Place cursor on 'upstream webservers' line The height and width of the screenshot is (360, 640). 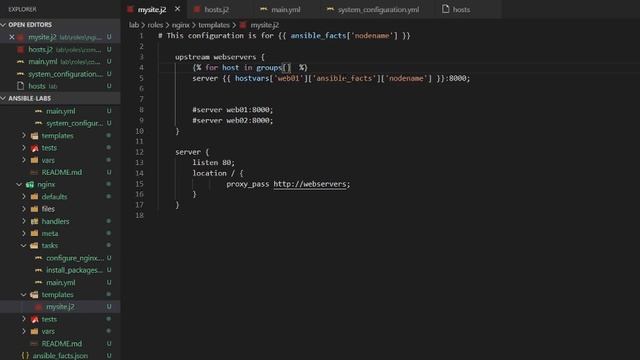point(220,57)
